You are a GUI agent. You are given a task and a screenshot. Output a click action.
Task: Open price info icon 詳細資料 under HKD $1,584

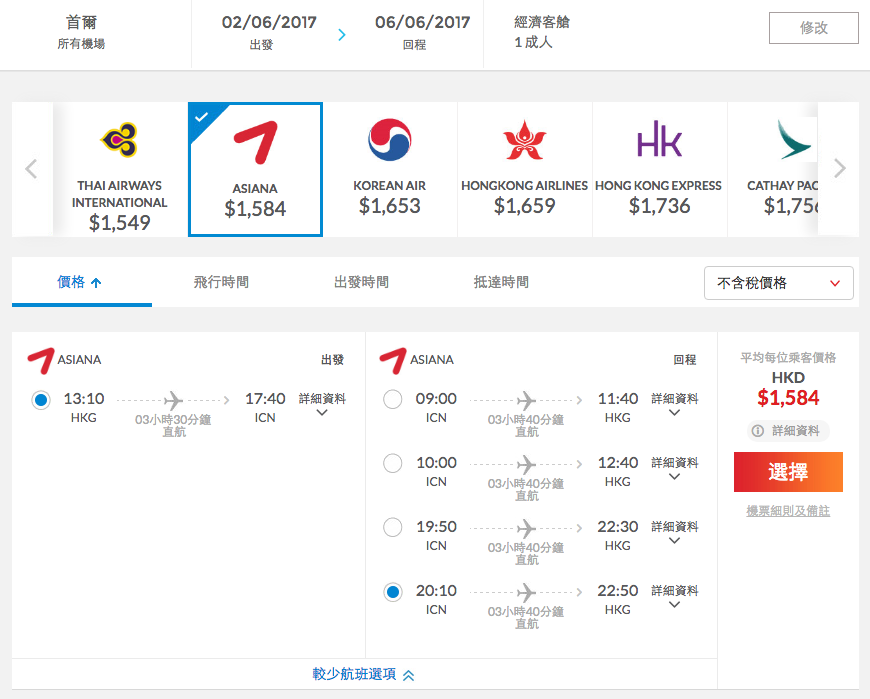(x=788, y=431)
